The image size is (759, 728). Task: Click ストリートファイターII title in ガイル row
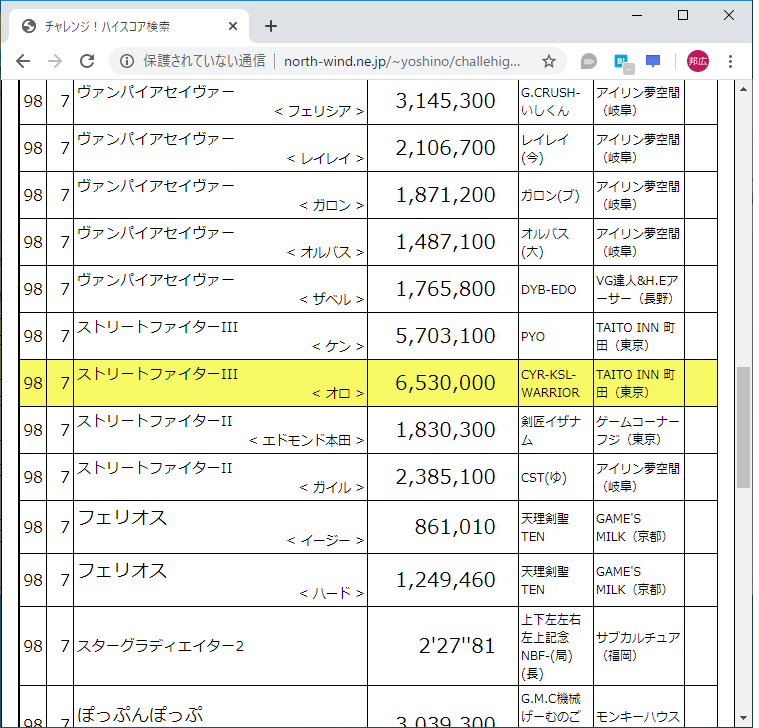(x=154, y=468)
